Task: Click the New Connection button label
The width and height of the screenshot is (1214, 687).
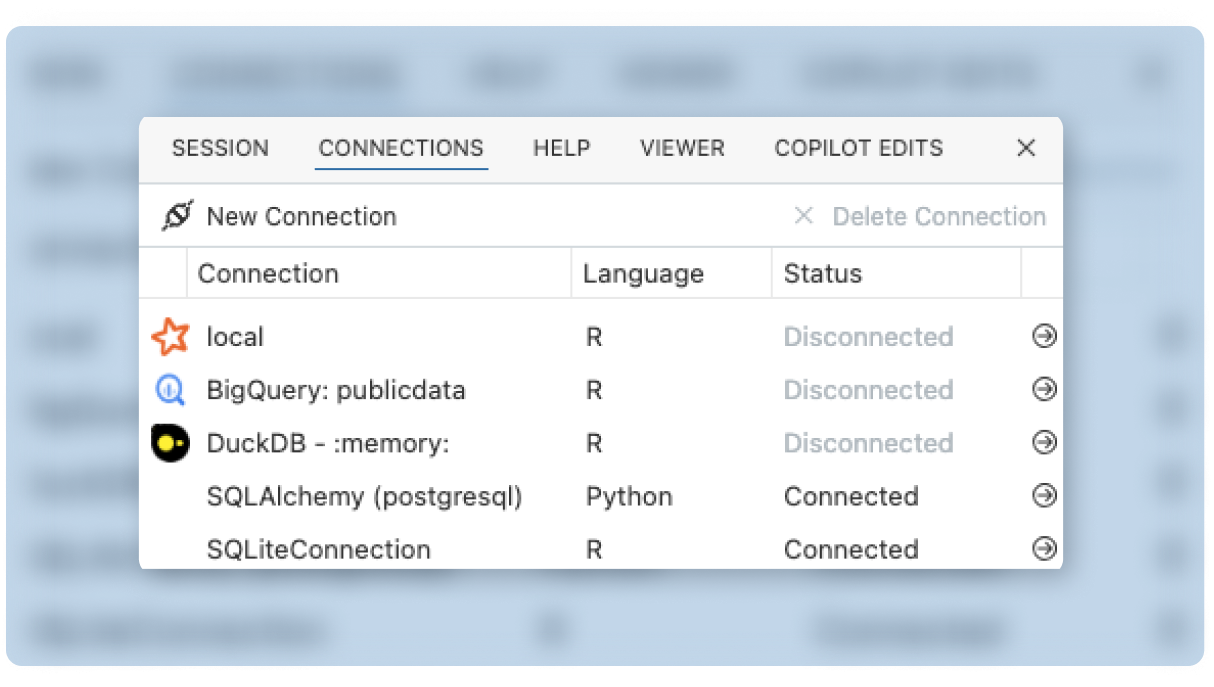Action: coord(302,216)
